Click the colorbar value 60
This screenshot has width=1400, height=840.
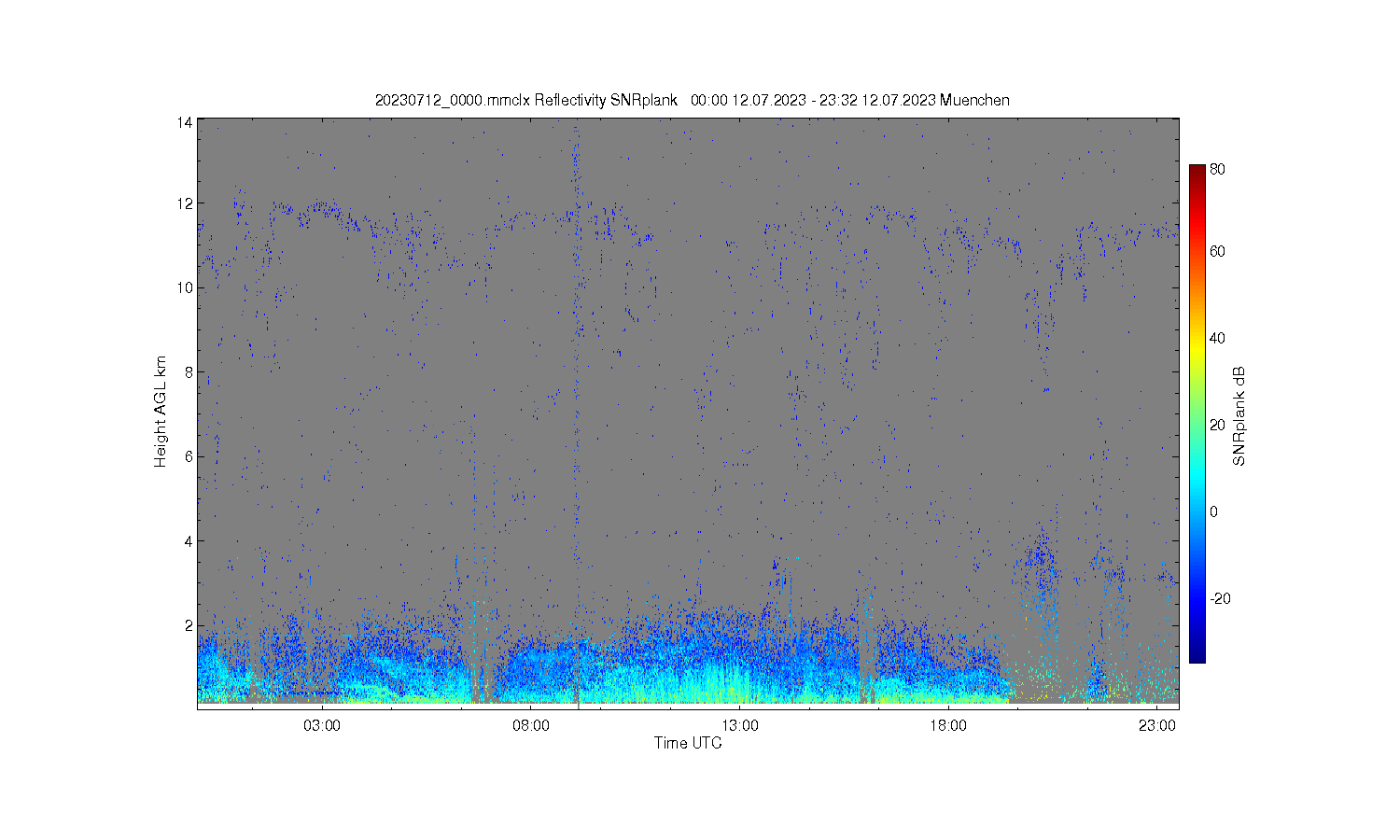tap(1217, 251)
